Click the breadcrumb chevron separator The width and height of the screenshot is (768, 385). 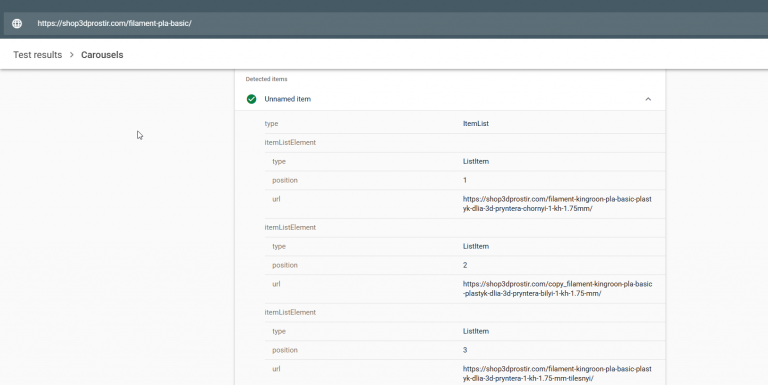click(x=72, y=55)
